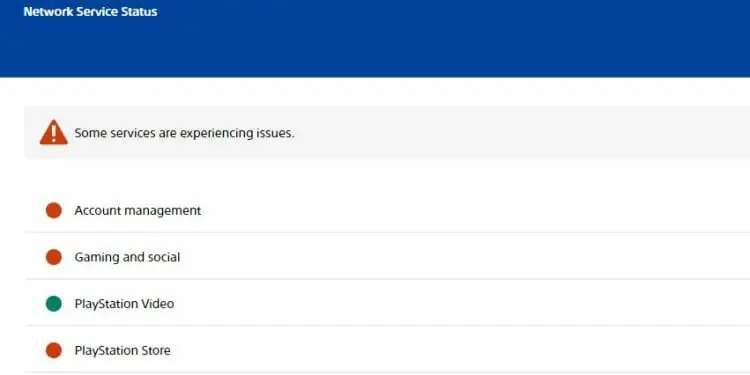Expand the PlayStation Store service row
The image size is (750, 375).
coord(387,350)
